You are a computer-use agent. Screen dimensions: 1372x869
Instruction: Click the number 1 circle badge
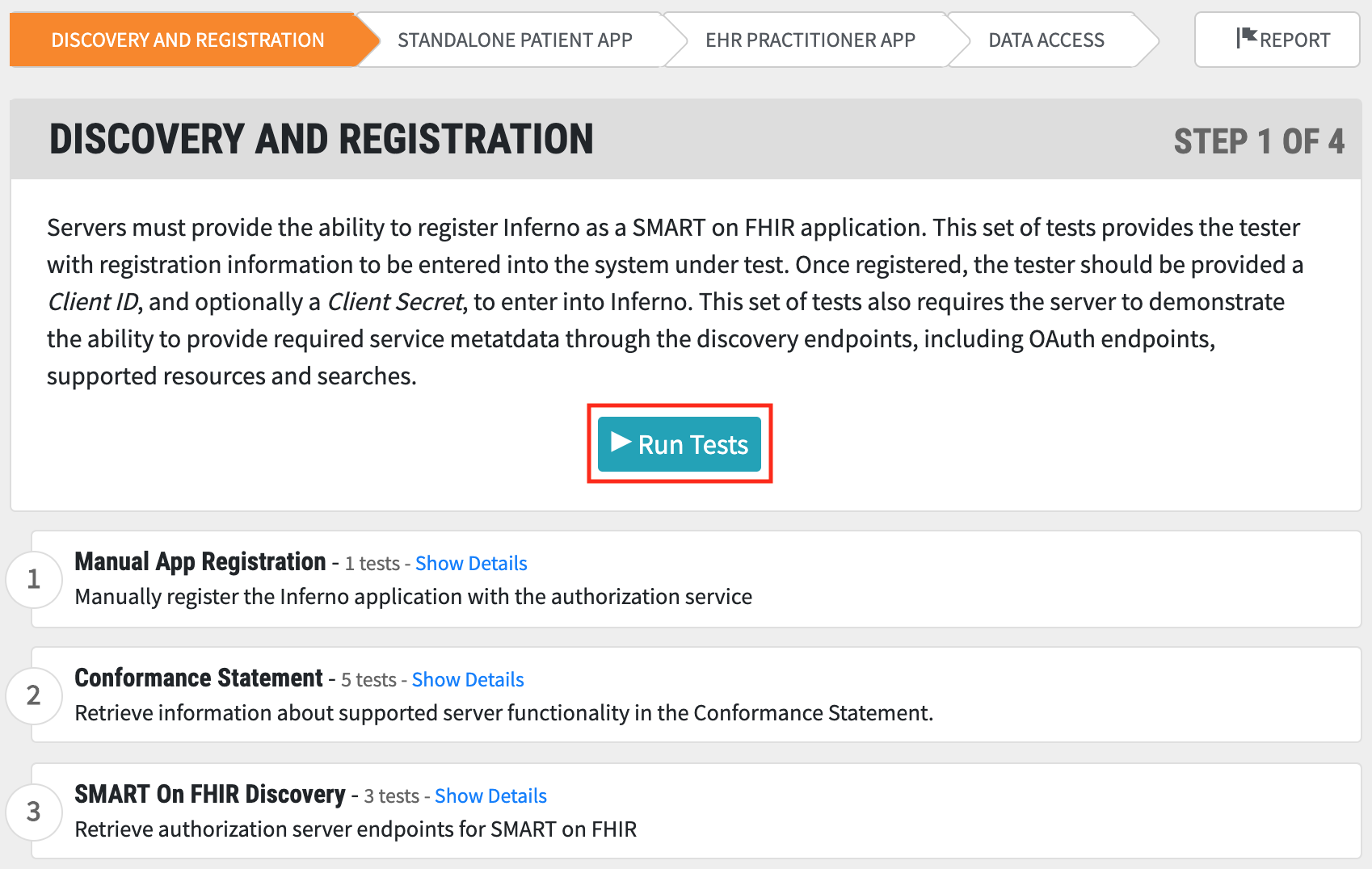point(34,579)
